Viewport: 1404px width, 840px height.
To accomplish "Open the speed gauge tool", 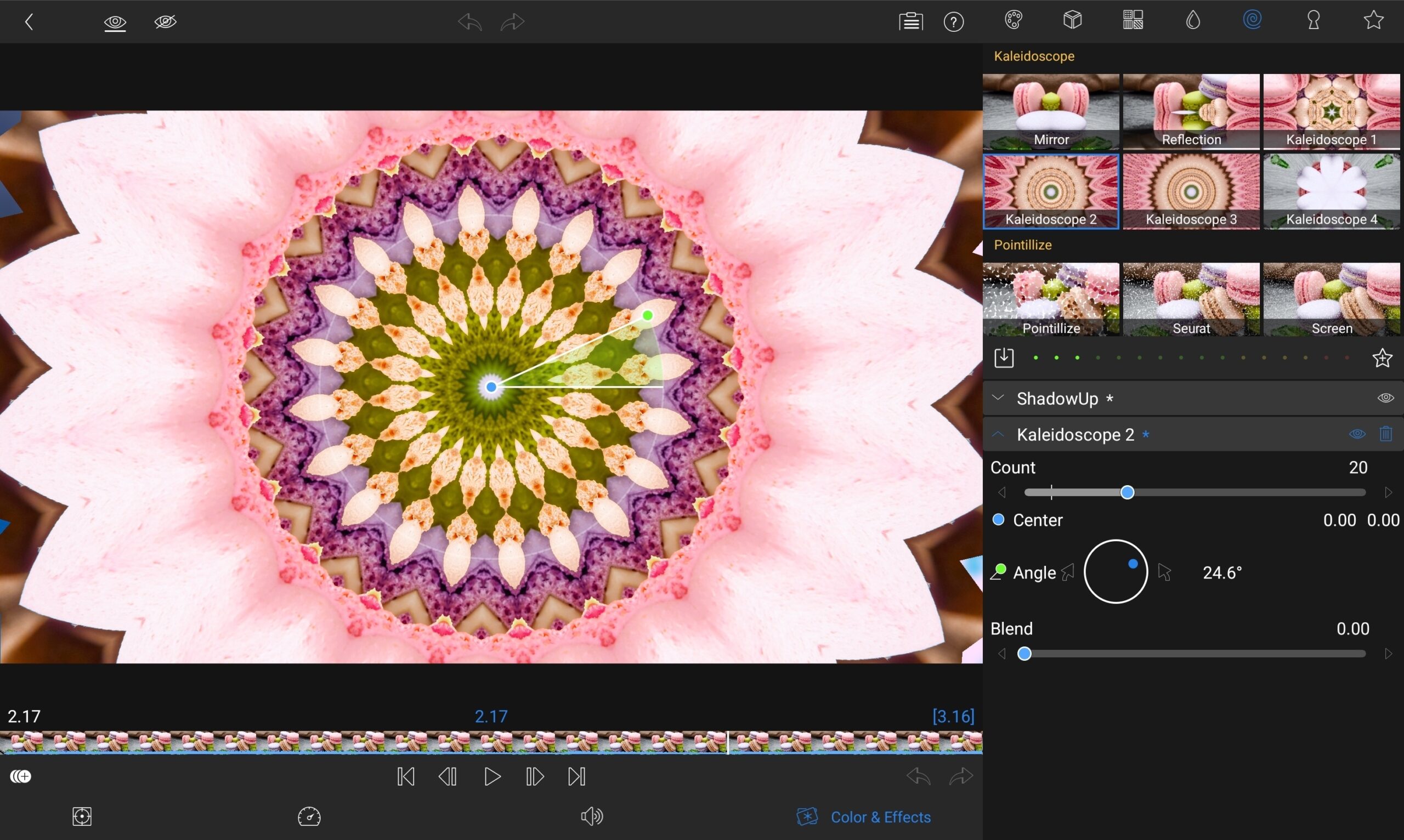I will click(309, 816).
